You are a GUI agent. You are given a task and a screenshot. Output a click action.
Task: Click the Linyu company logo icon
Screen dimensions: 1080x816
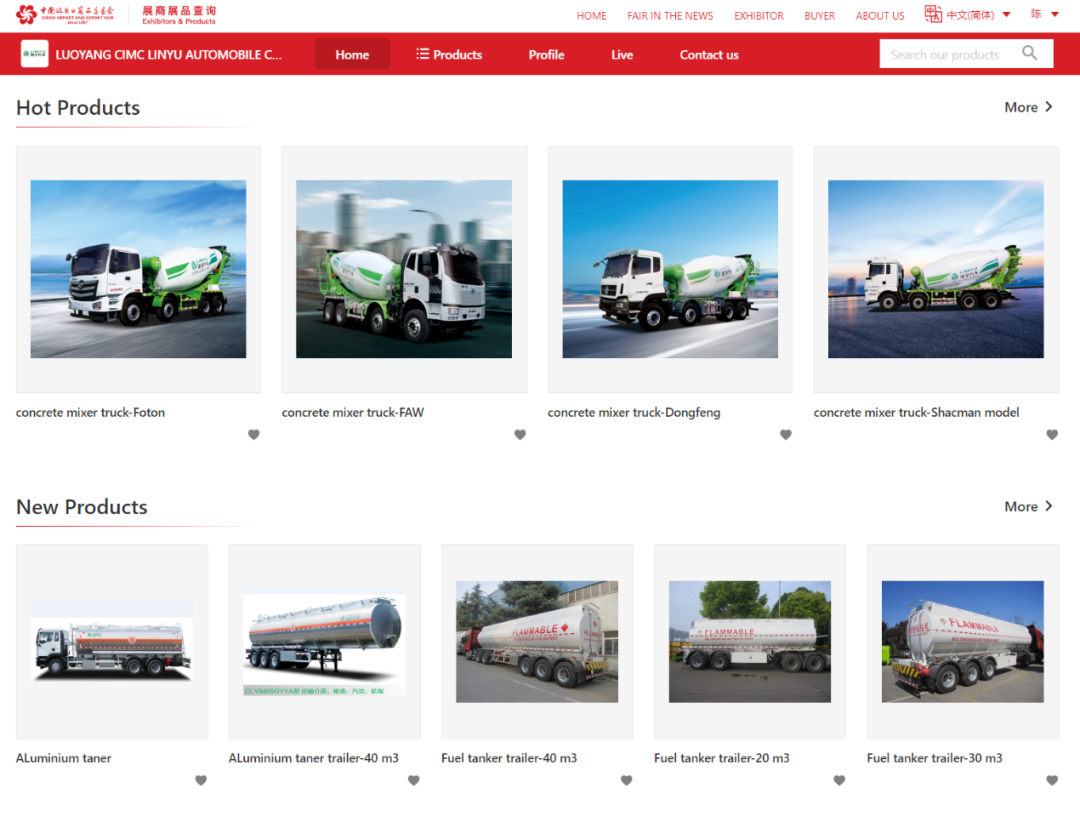tap(35, 54)
